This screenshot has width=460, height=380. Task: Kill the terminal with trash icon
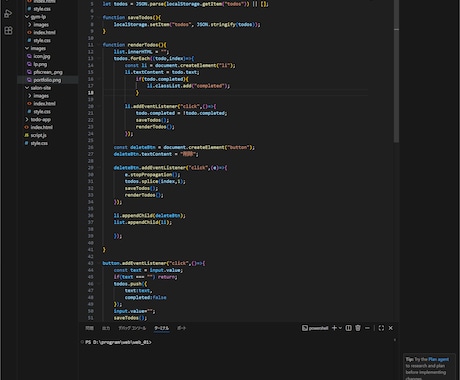pos(358,328)
